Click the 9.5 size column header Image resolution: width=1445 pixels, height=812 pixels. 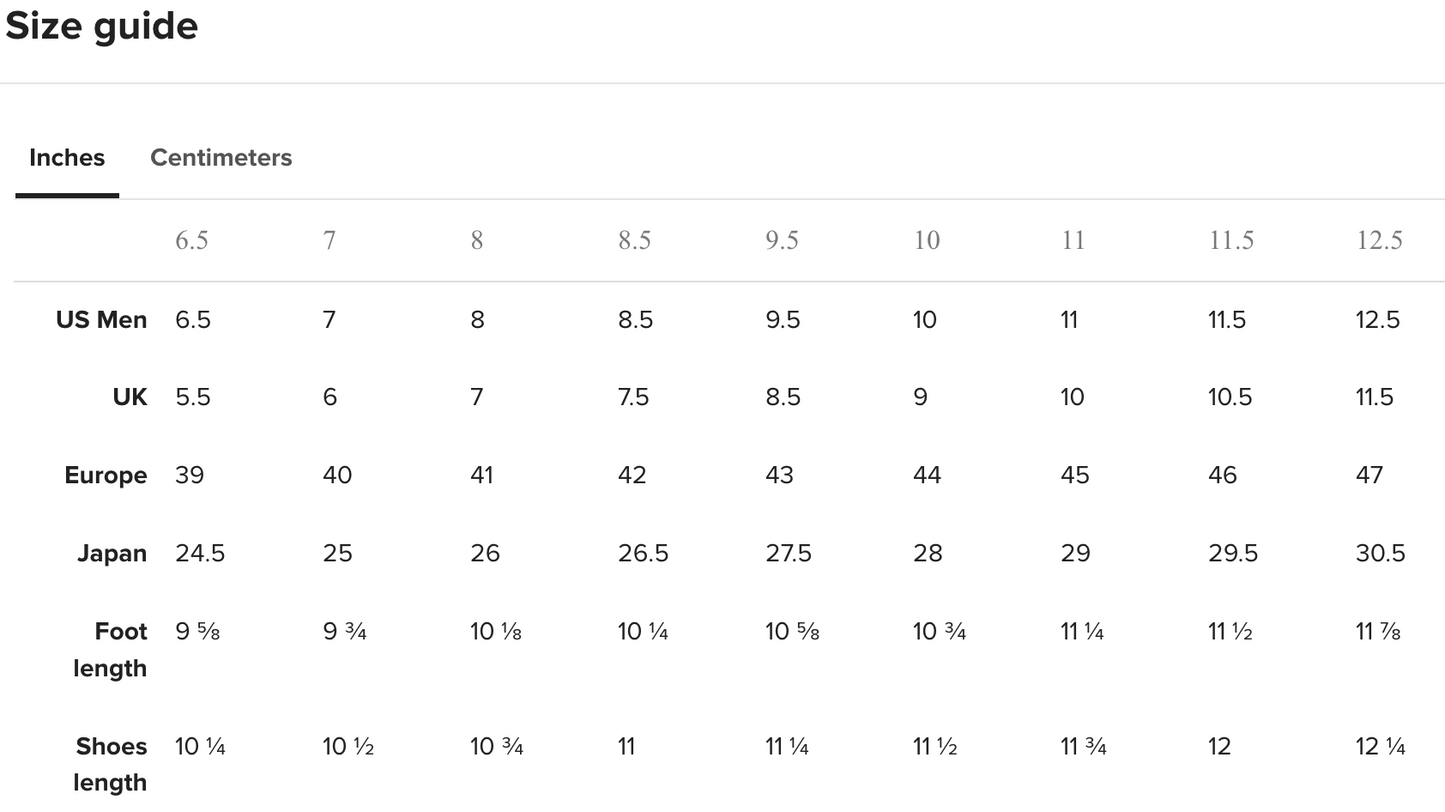(x=782, y=241)
